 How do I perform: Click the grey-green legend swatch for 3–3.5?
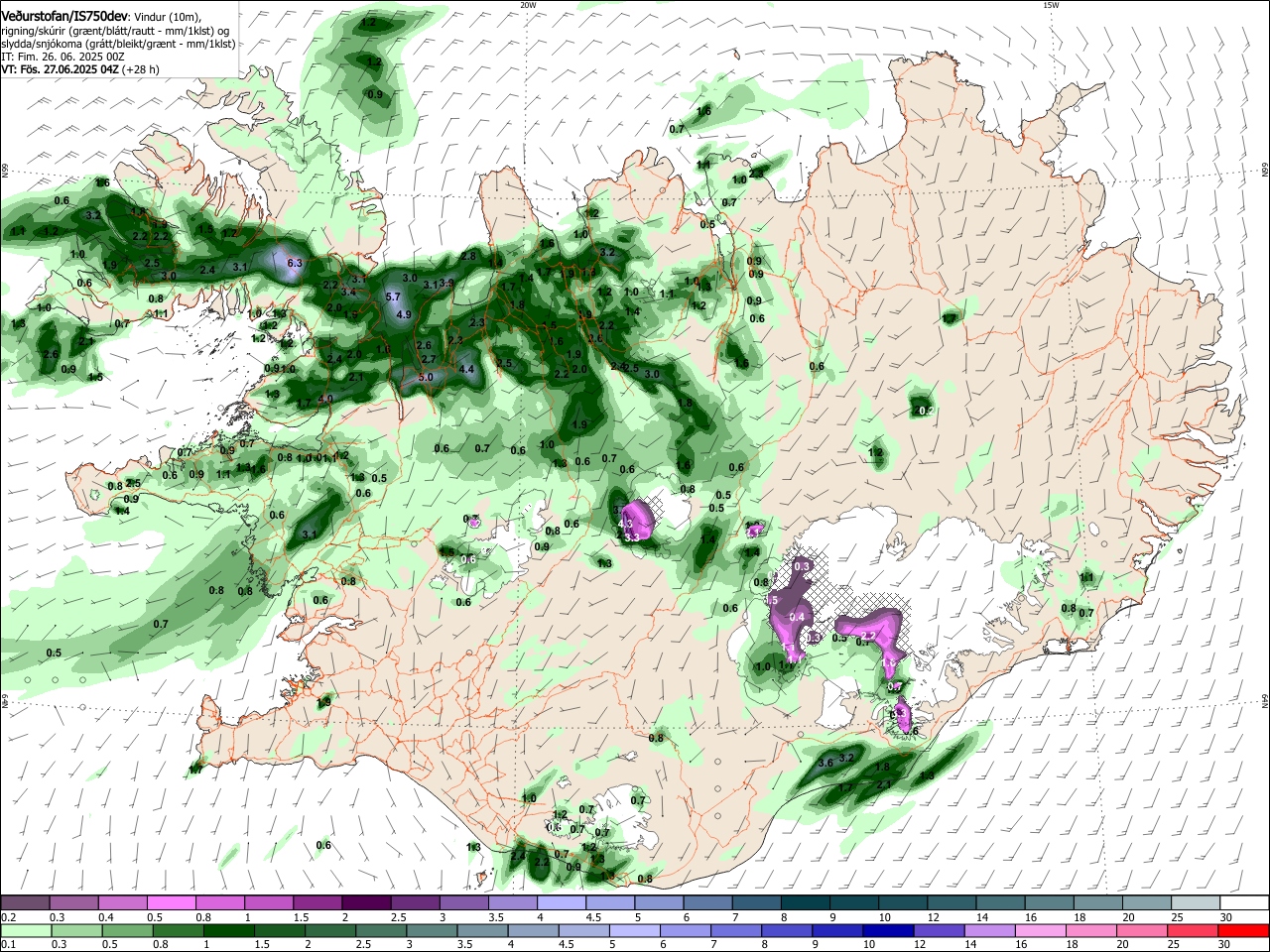[x=433, y=931]
